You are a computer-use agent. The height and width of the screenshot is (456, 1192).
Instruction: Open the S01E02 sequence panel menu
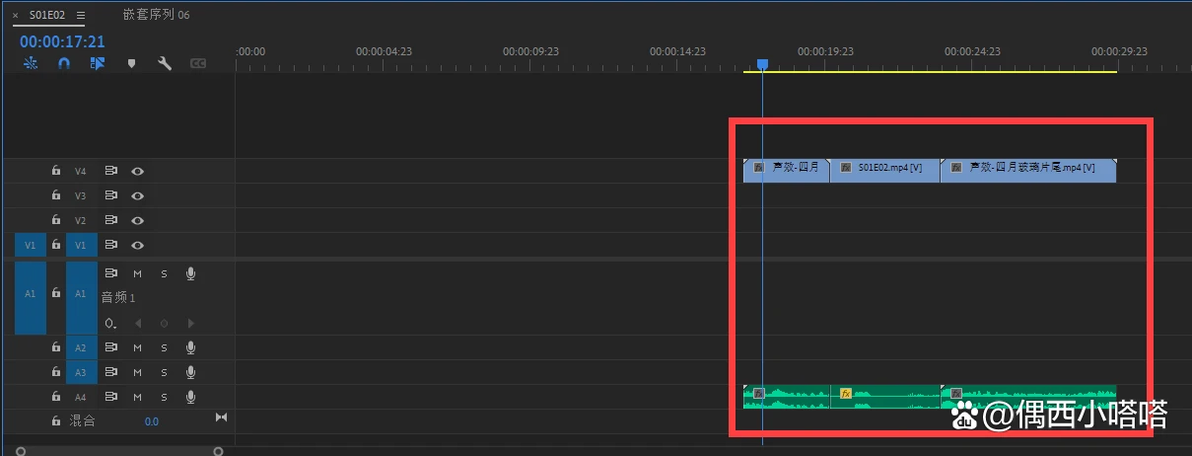(81, 15)
